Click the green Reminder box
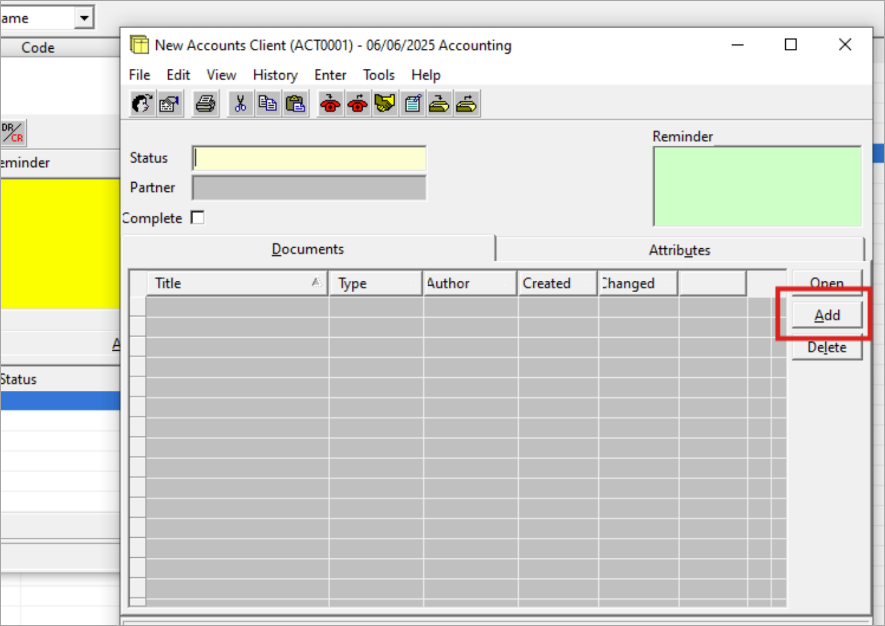Viewport: 885px width, 626px height. point(757,186)
